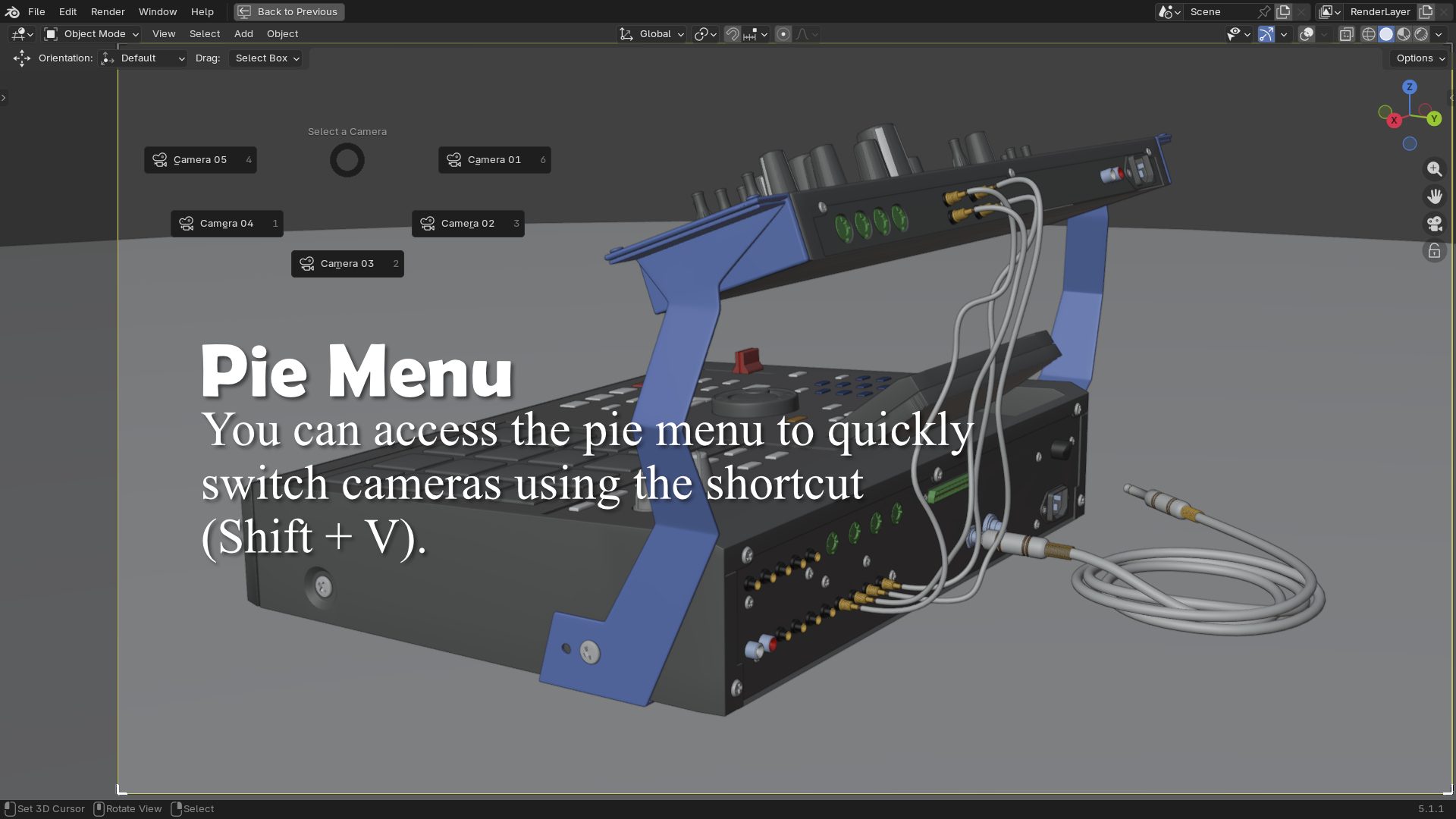
Task: Toggle X-ray mode button
Action: pos(1346,34)
